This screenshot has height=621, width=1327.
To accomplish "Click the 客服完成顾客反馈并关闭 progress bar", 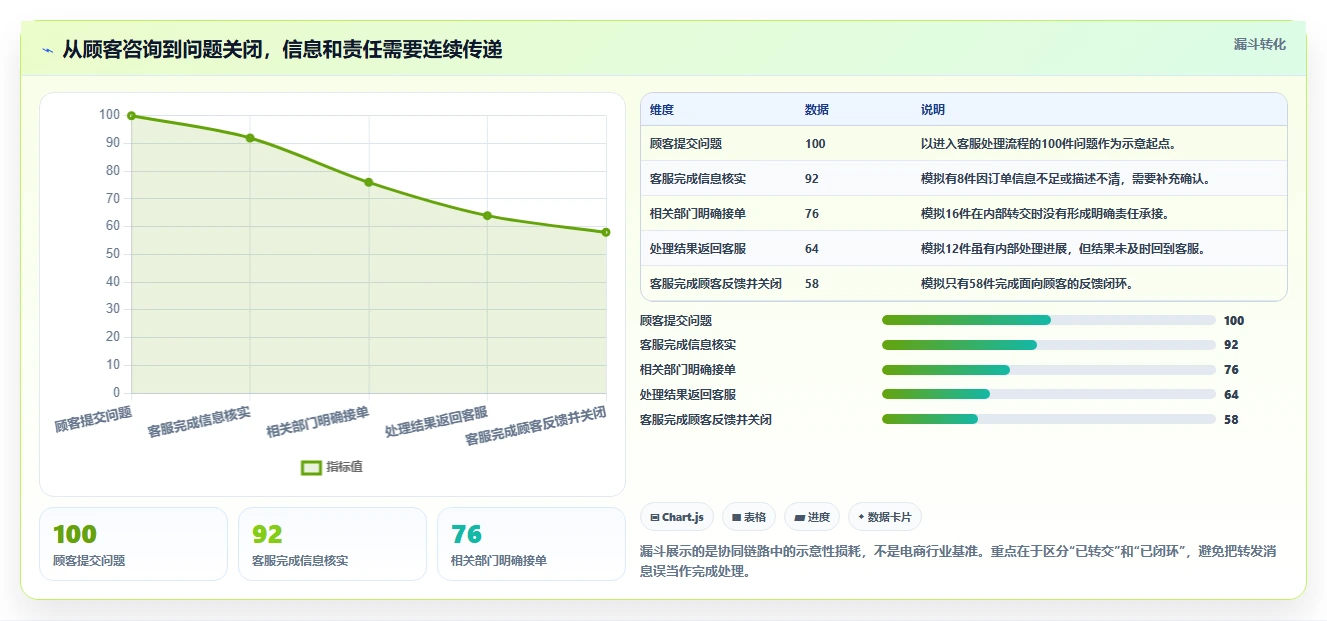I will coord(1049,419).
